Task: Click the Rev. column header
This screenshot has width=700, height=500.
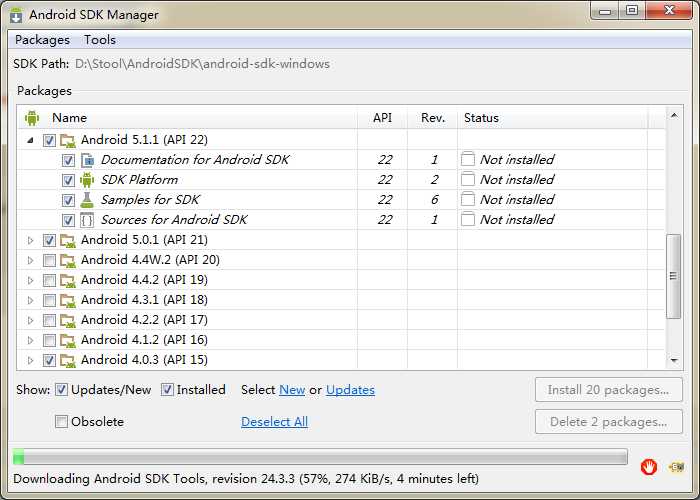Action: [433, 118]
